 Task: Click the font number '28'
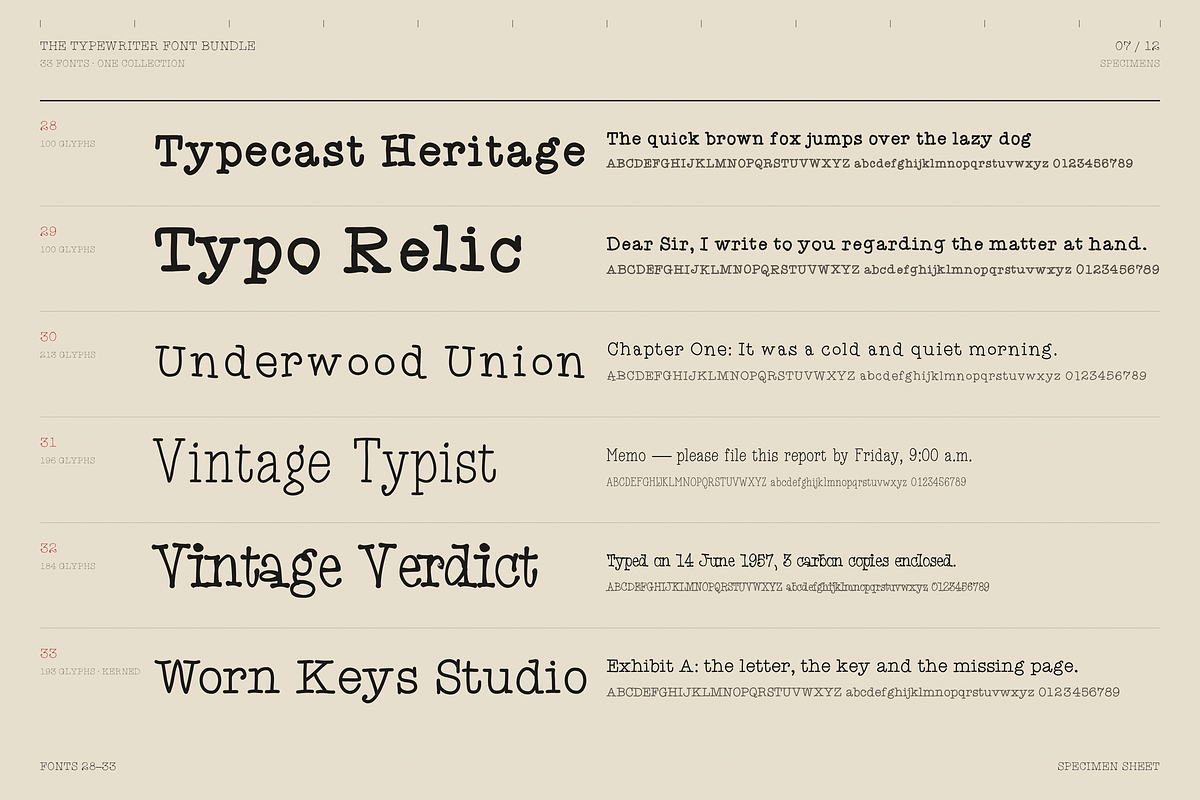tap(48, 126)
